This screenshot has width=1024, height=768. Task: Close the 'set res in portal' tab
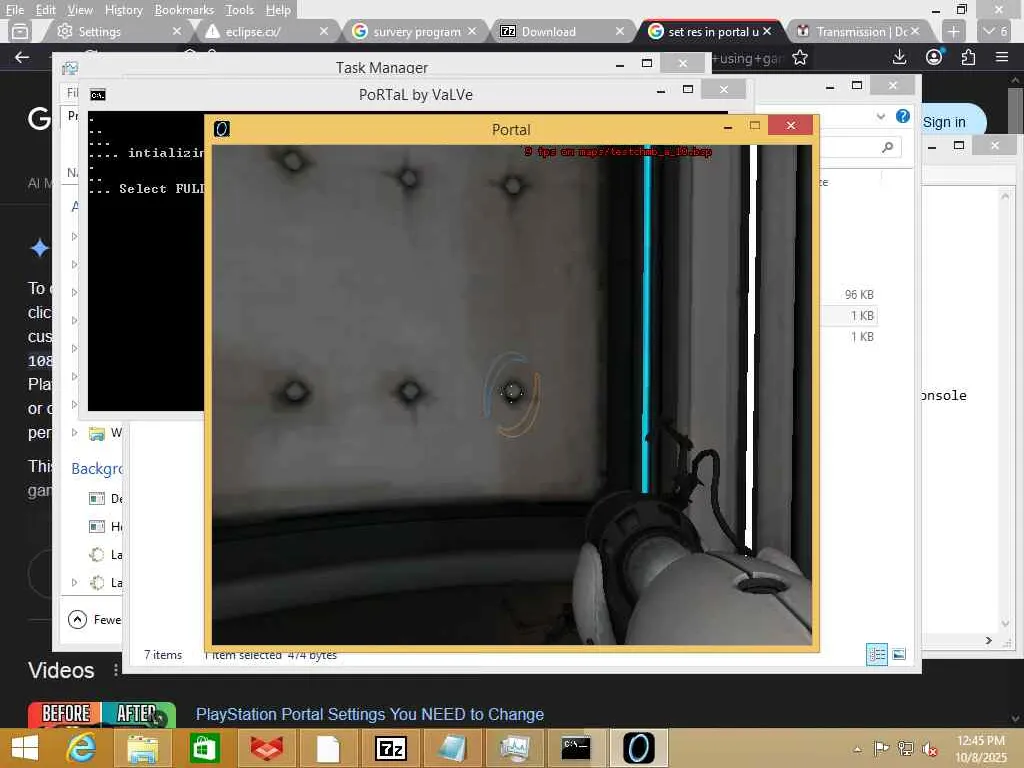pyautogui.click(x=767, y=31)
